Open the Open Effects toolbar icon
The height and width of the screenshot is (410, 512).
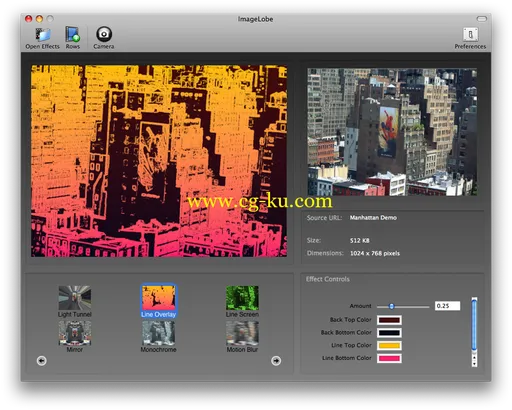pos(43,34)
